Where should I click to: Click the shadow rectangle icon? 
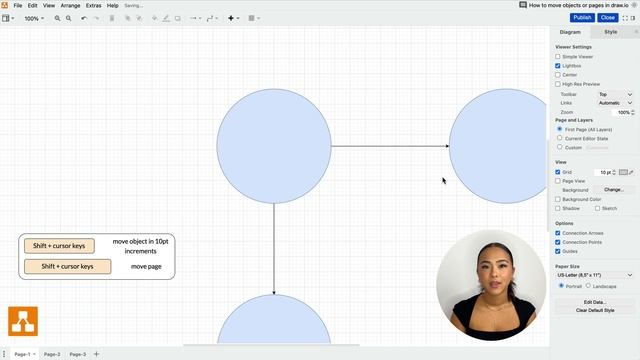(178, 18)
